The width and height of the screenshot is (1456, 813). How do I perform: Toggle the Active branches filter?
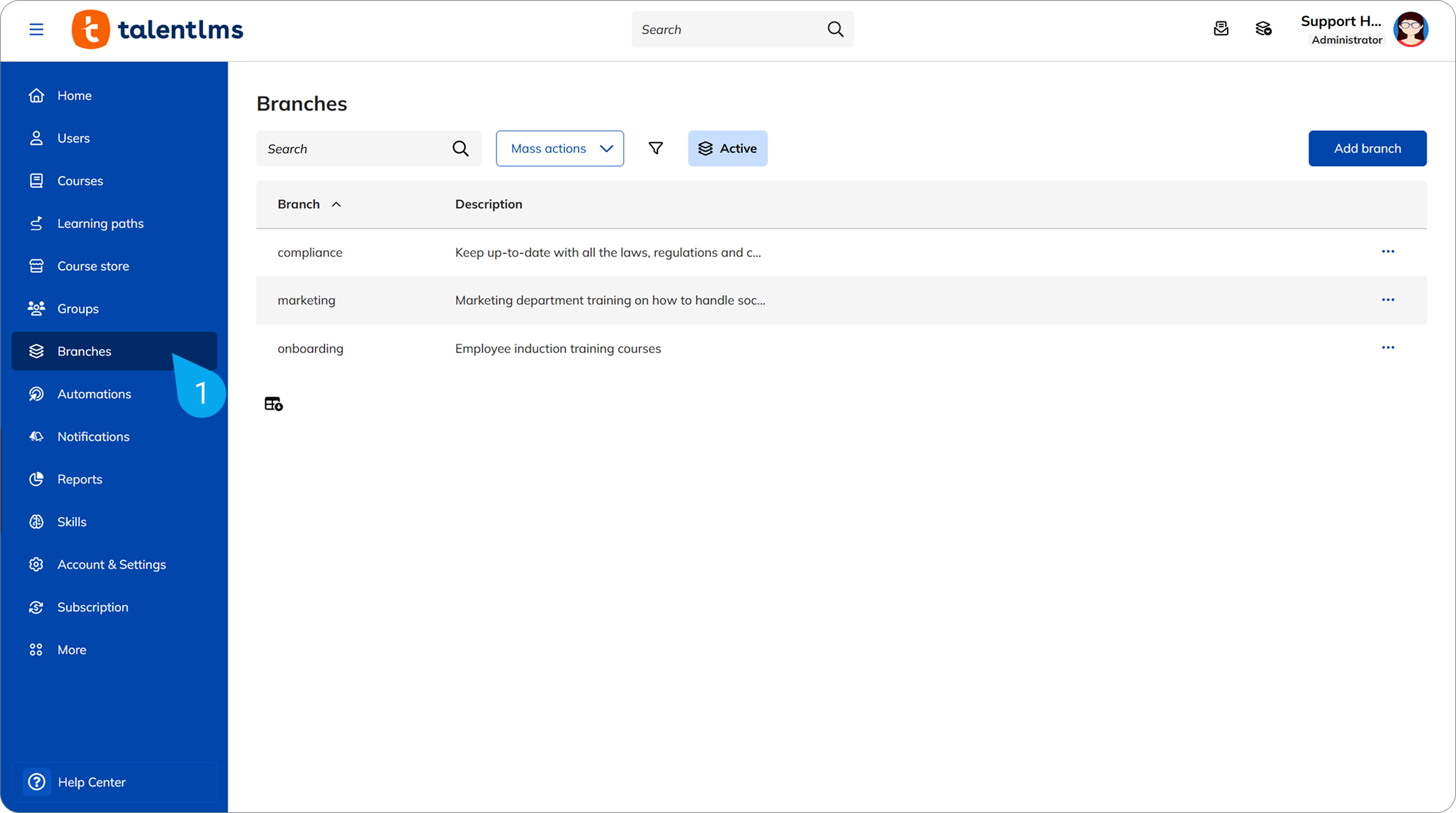coord(727,149)
